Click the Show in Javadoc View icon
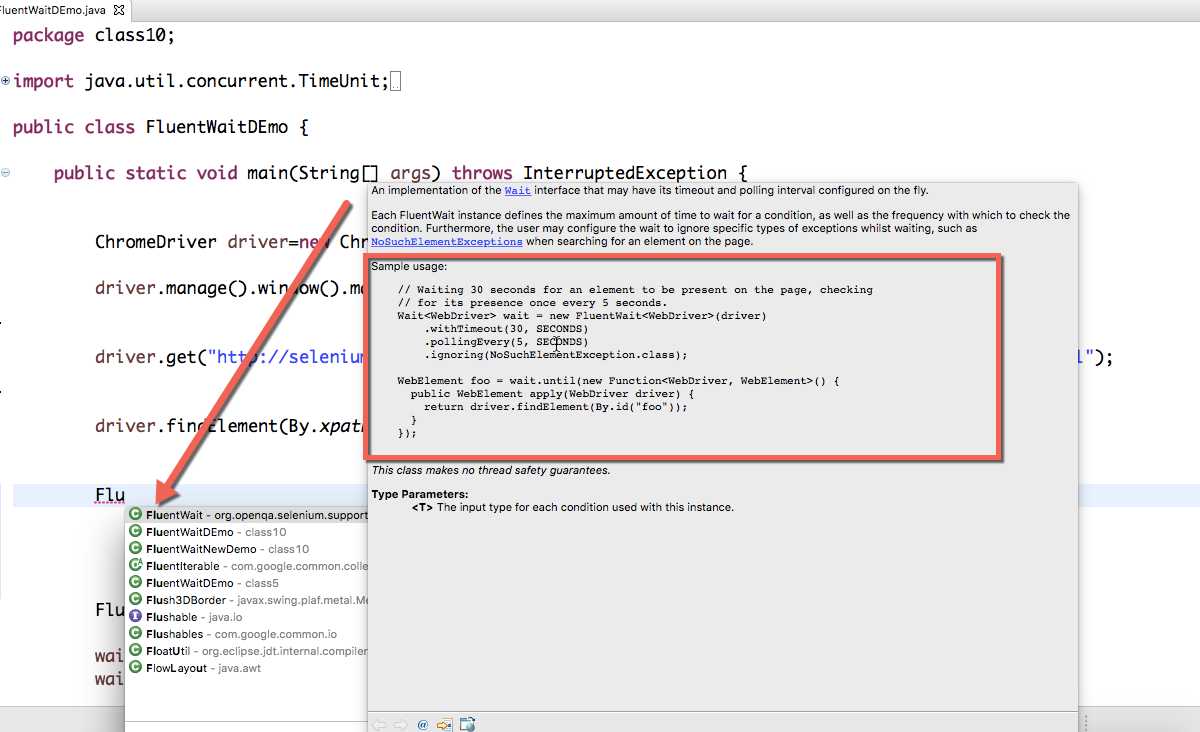 point(444,724)
